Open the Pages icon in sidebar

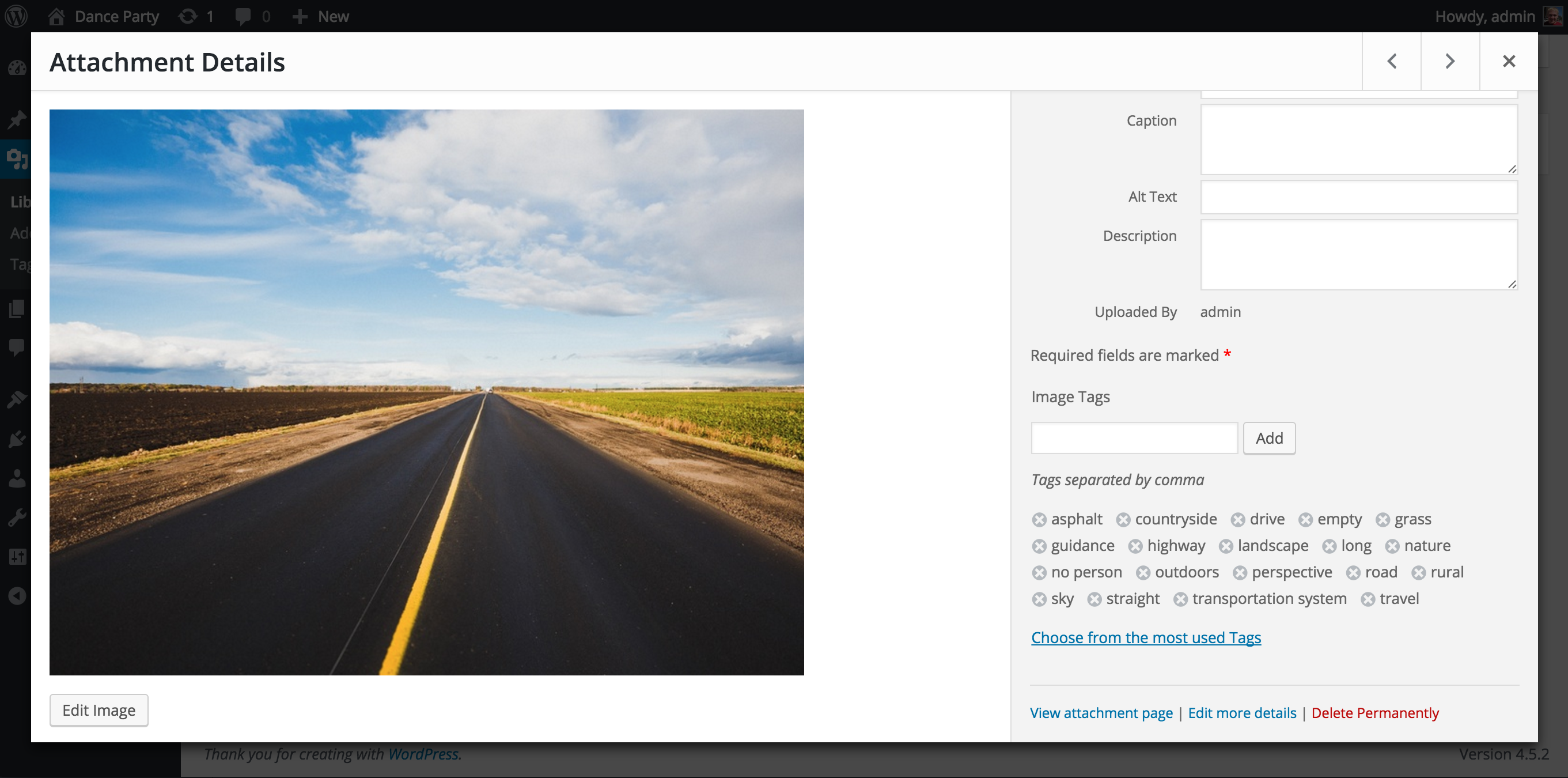pos(17,309)
